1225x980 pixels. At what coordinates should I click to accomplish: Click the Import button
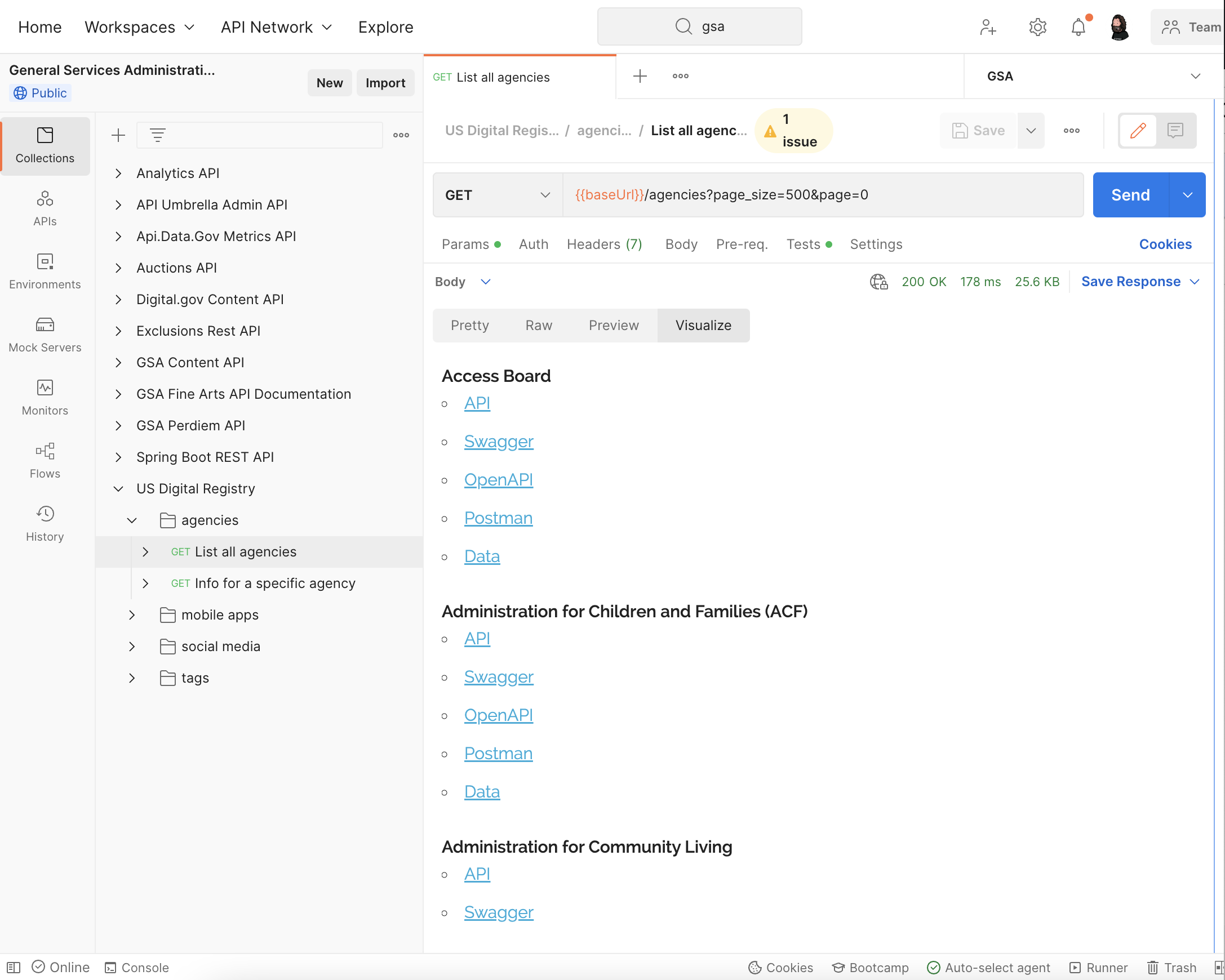[385, 83]
